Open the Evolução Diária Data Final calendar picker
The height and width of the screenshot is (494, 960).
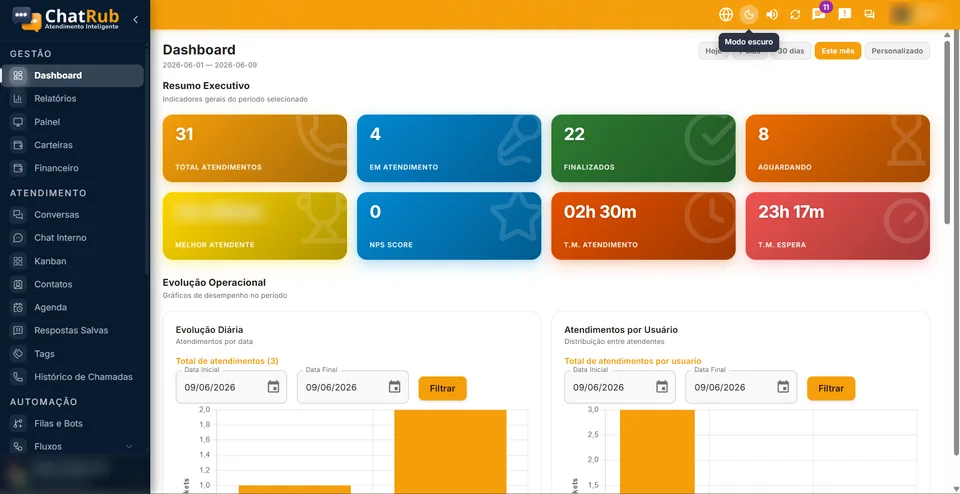395,387
